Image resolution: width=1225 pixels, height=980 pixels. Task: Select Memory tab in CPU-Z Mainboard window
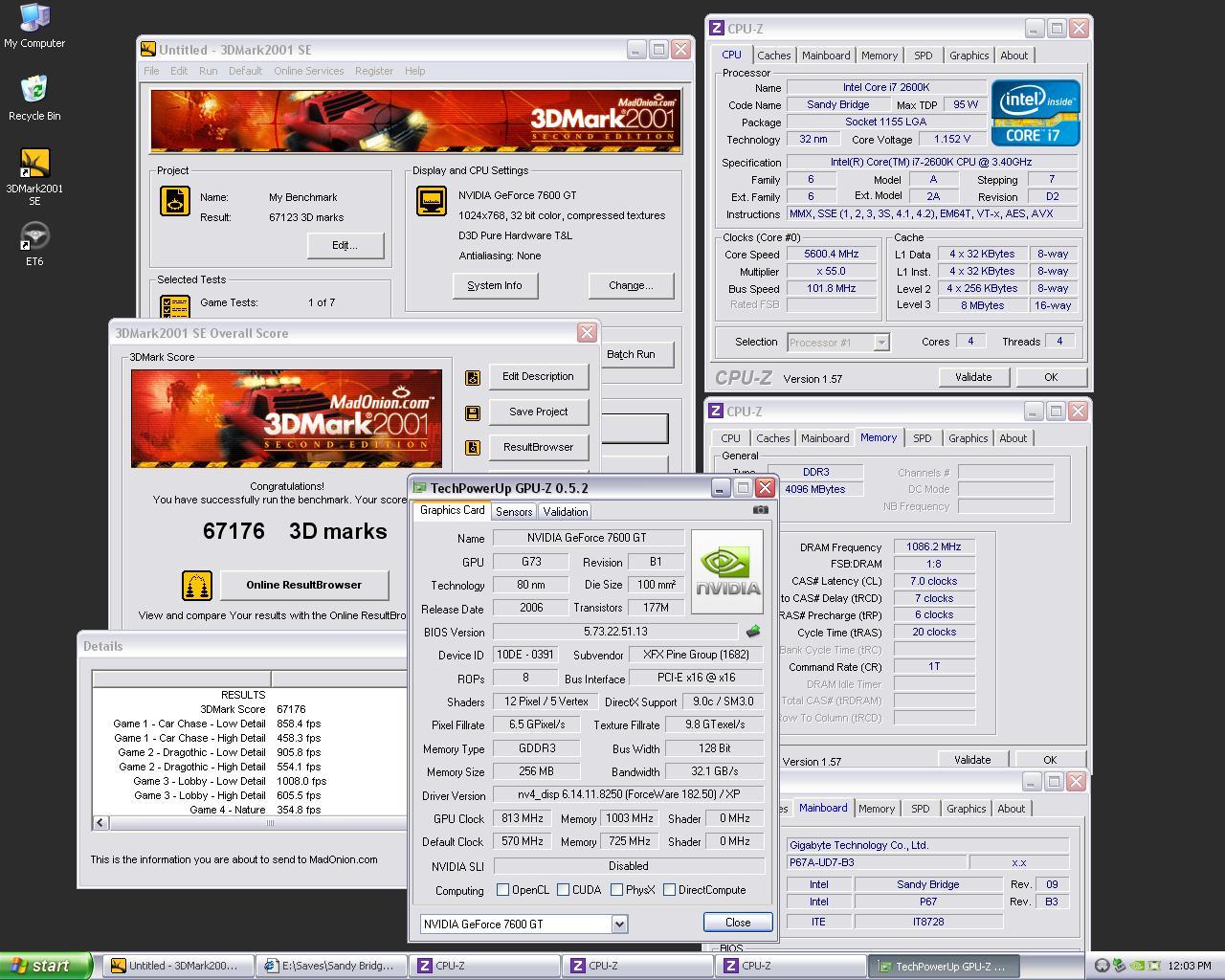[x=876, y=809]
